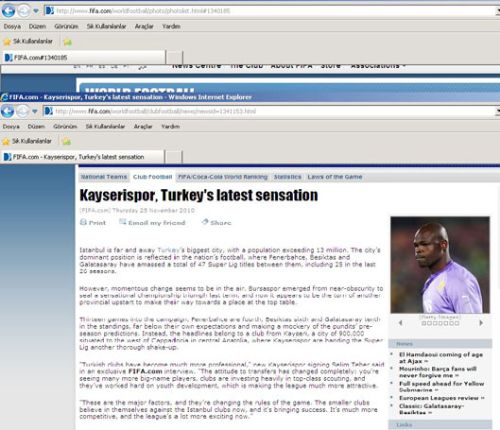Open the Statistics section tab
Screen dimensions: 500x430
click(x=288, y=177)
